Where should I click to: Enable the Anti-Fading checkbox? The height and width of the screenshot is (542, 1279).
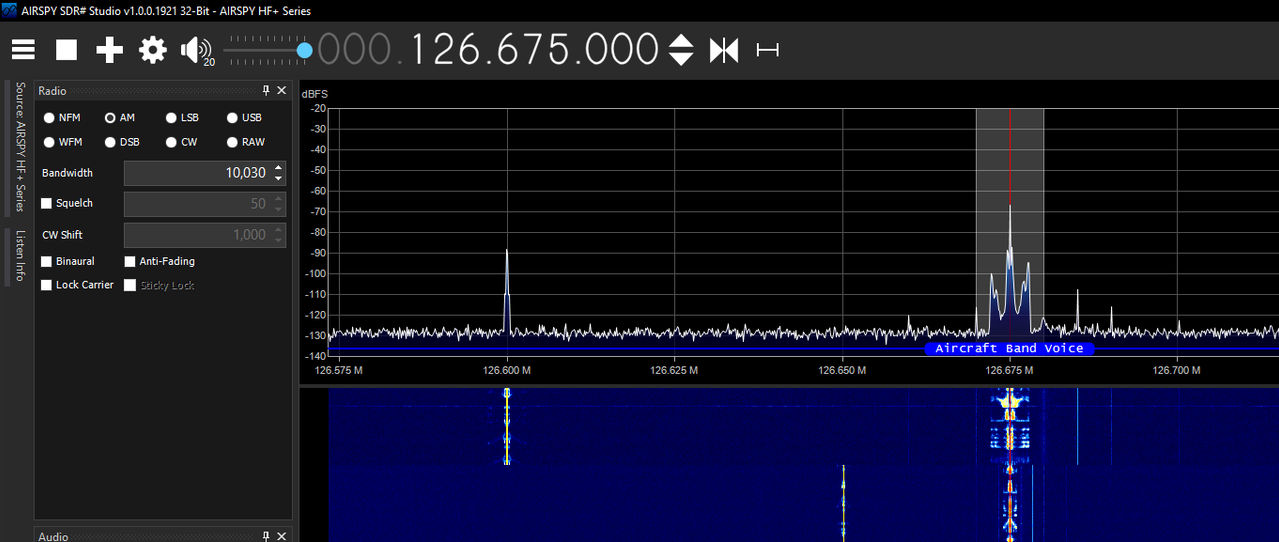coord(130,261)
